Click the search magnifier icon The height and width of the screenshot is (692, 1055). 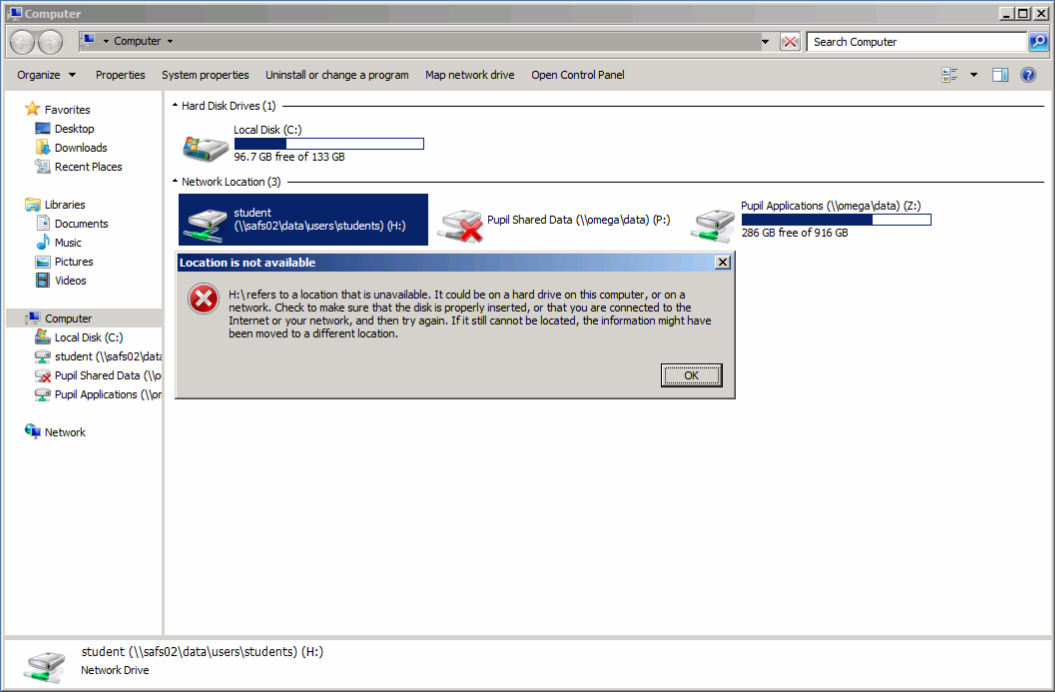[1038, 42]
